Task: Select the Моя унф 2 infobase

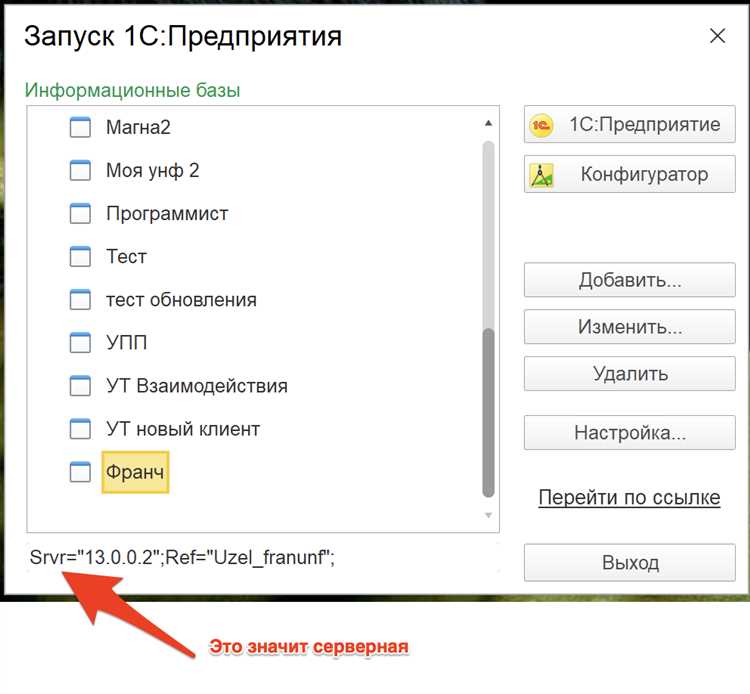Action: coord(153,170)
